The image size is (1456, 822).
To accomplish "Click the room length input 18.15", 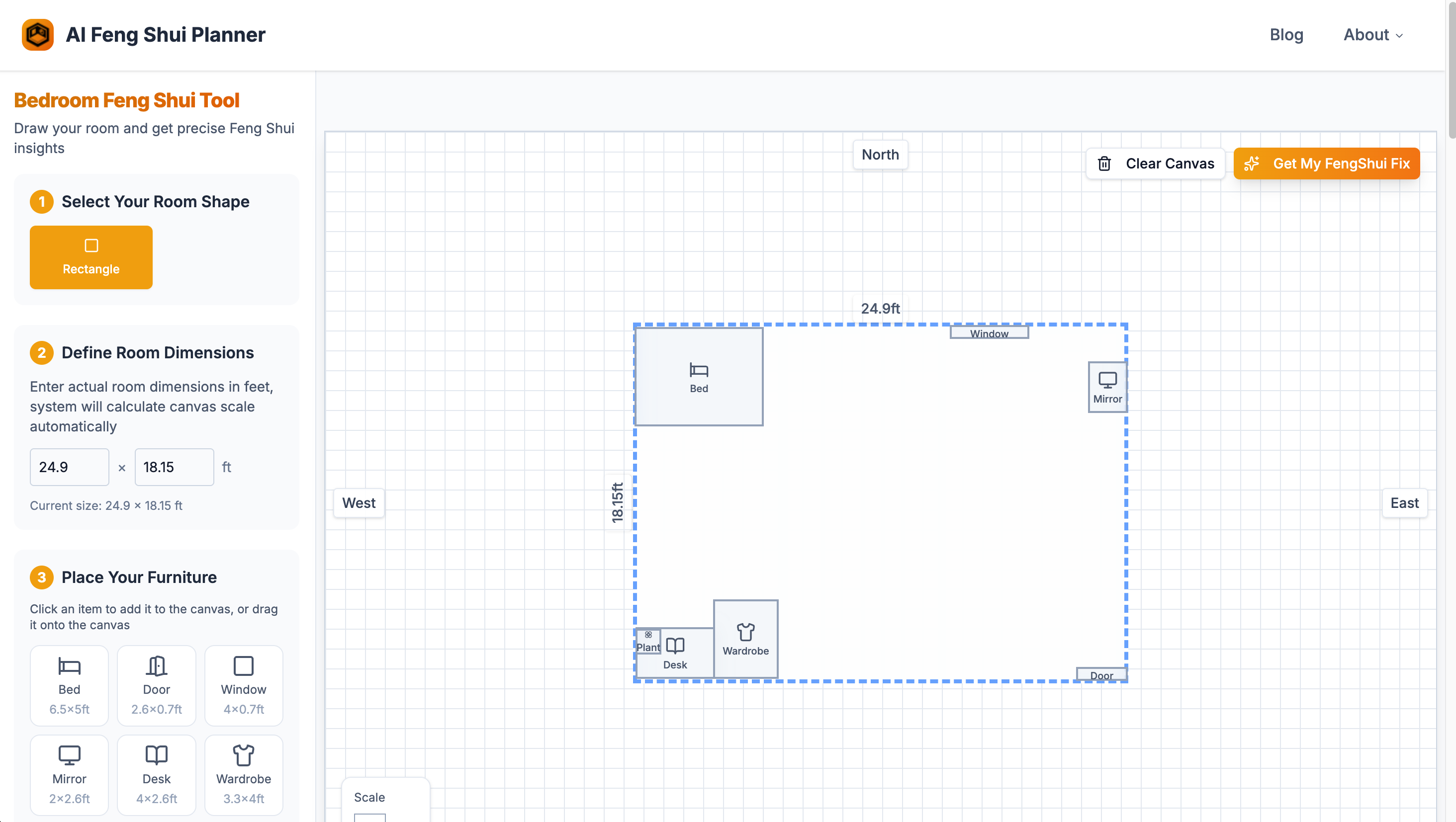I will [174, 467].
